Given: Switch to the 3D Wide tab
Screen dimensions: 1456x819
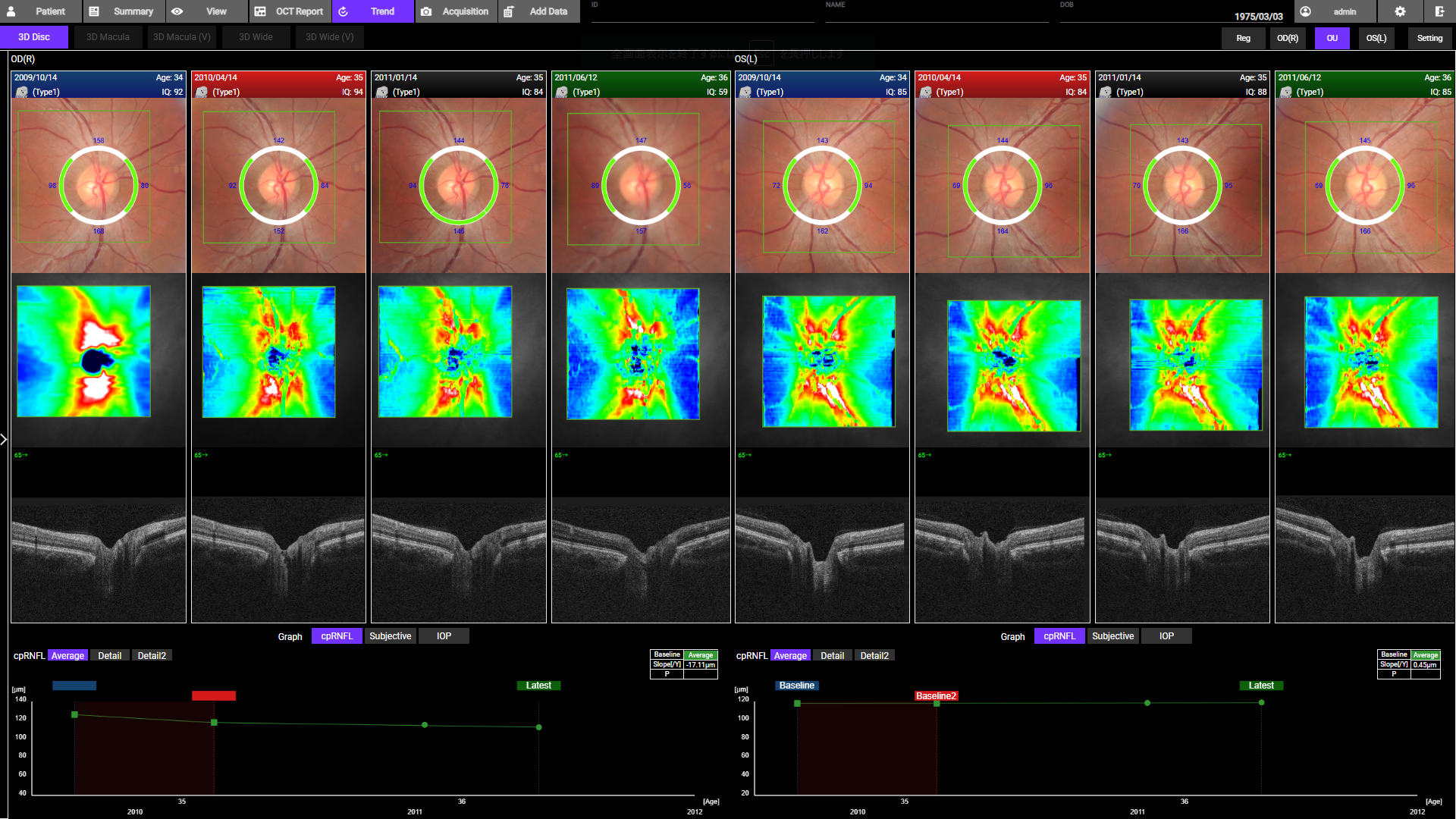Looking at the screenshot, I should pos(256,37).
